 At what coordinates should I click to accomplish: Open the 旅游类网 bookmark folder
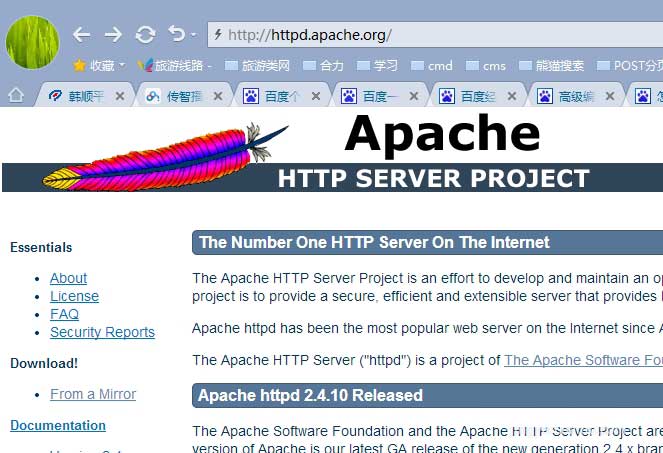coord(257,66)
